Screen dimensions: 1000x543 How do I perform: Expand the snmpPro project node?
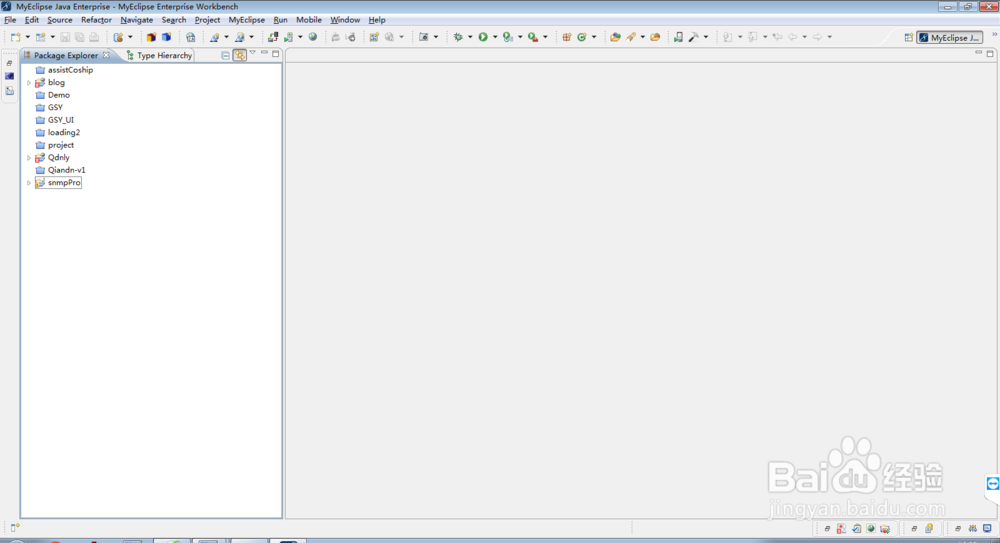pos(29,183)
